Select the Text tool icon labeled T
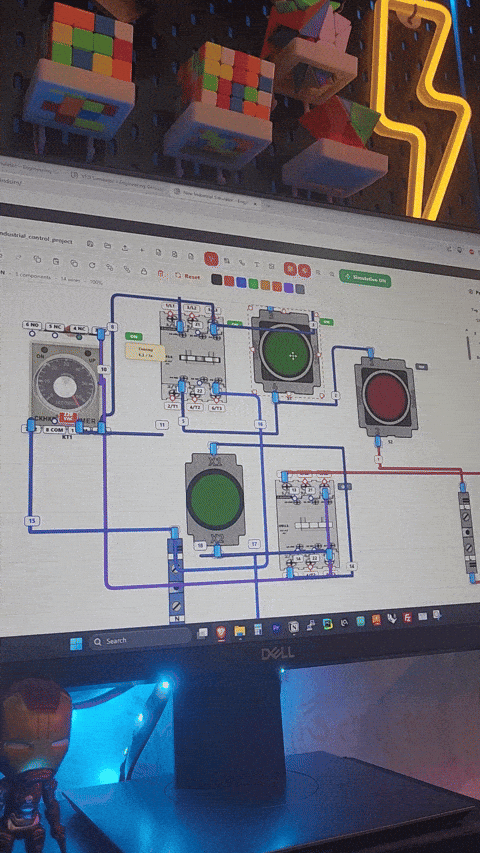Viewport: 480px width, 853px height. (256, 264)
